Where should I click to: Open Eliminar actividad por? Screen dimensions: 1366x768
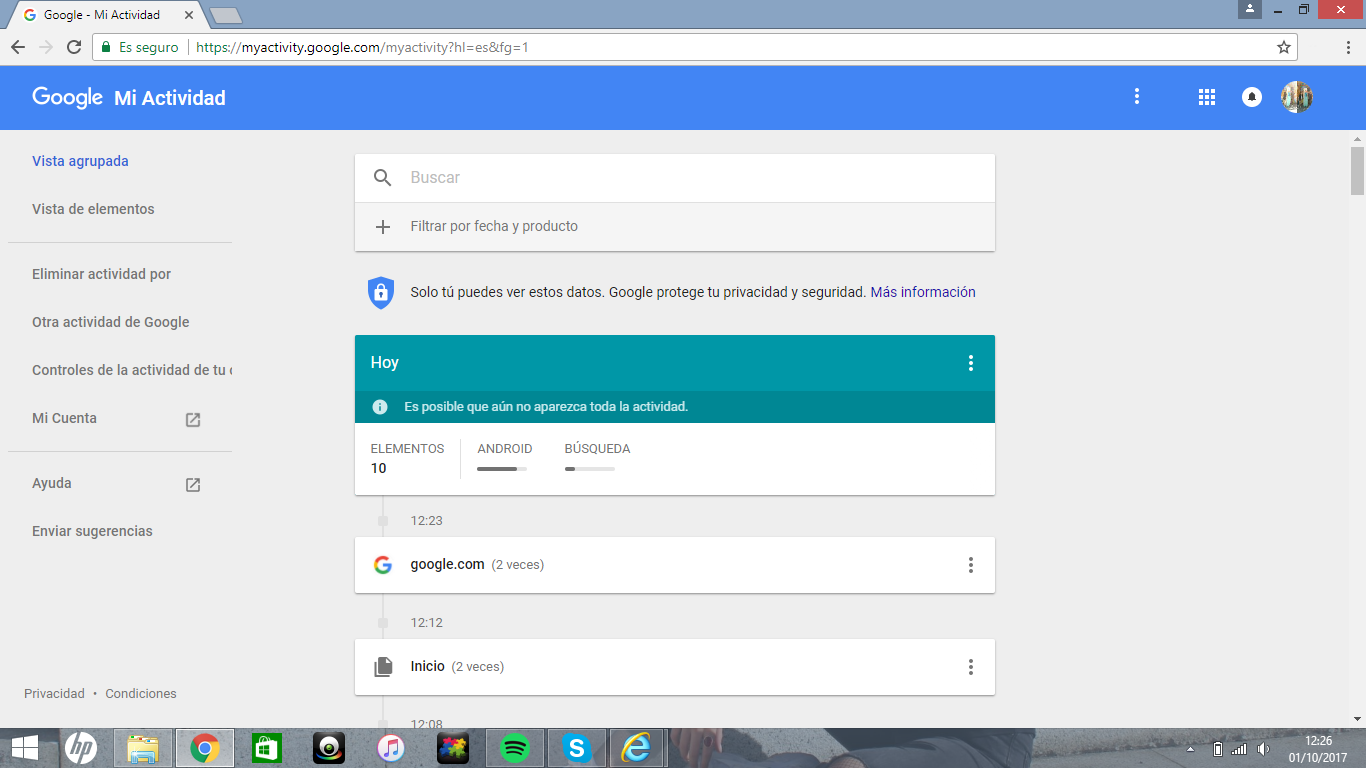click(101, 274)
